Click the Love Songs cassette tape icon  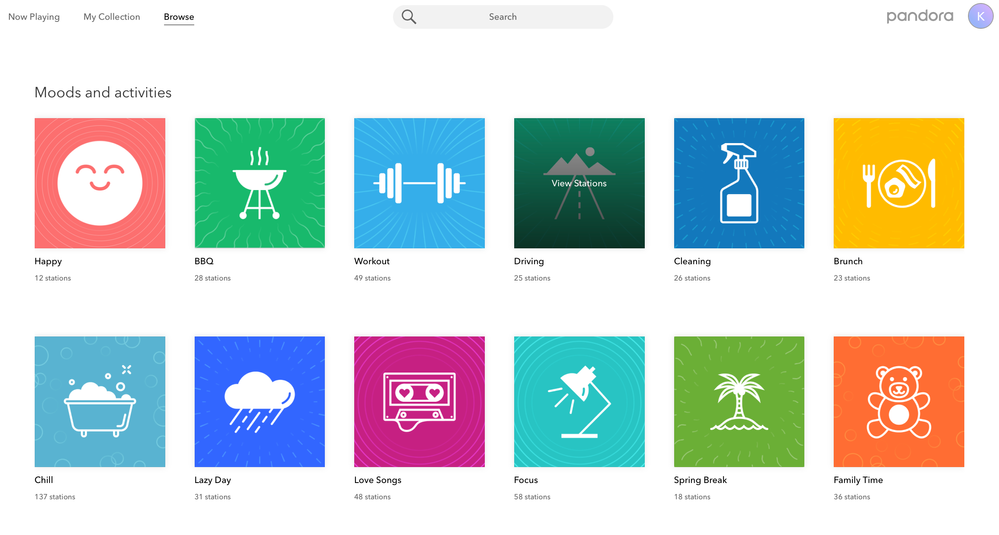(x=419, y=401)
